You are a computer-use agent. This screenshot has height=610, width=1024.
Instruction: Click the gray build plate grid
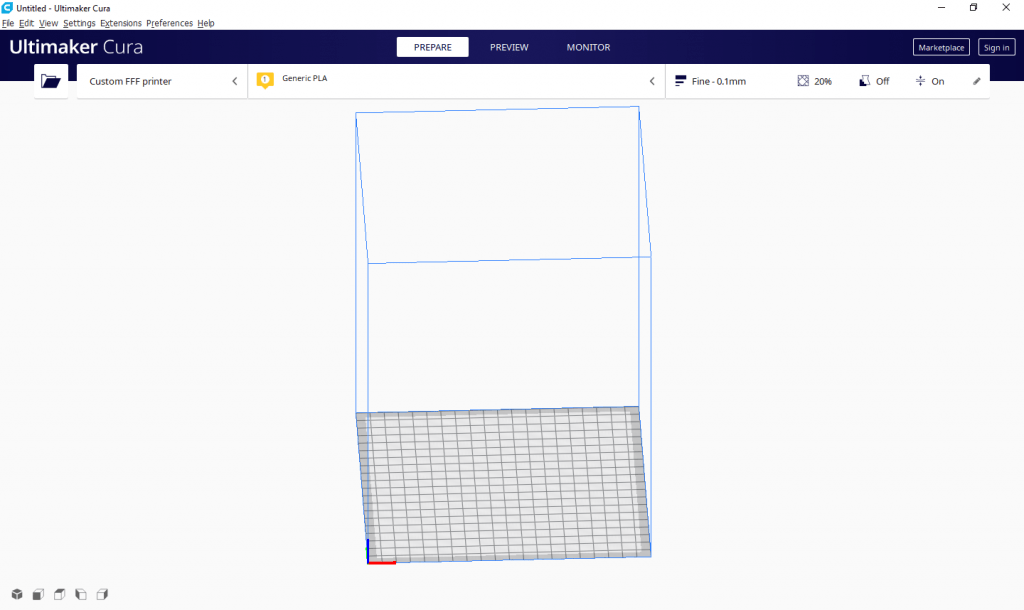pos(504,485)
